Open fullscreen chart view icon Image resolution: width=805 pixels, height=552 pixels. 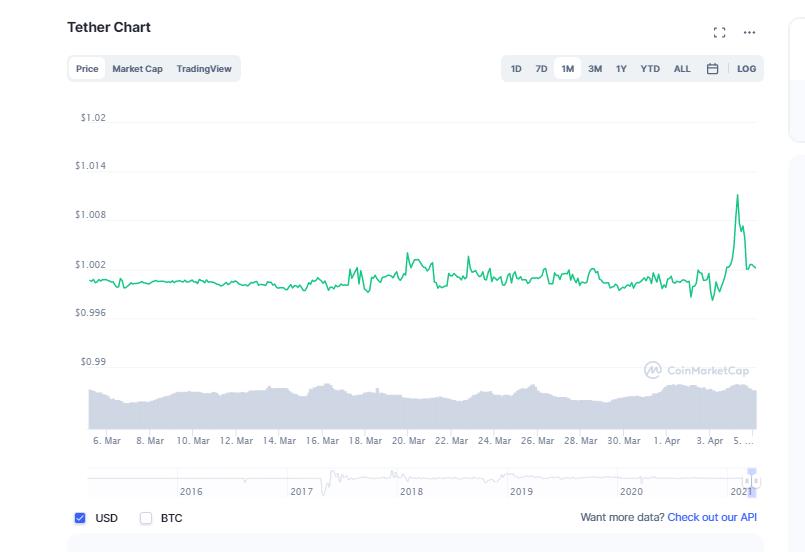coord(719,33)
